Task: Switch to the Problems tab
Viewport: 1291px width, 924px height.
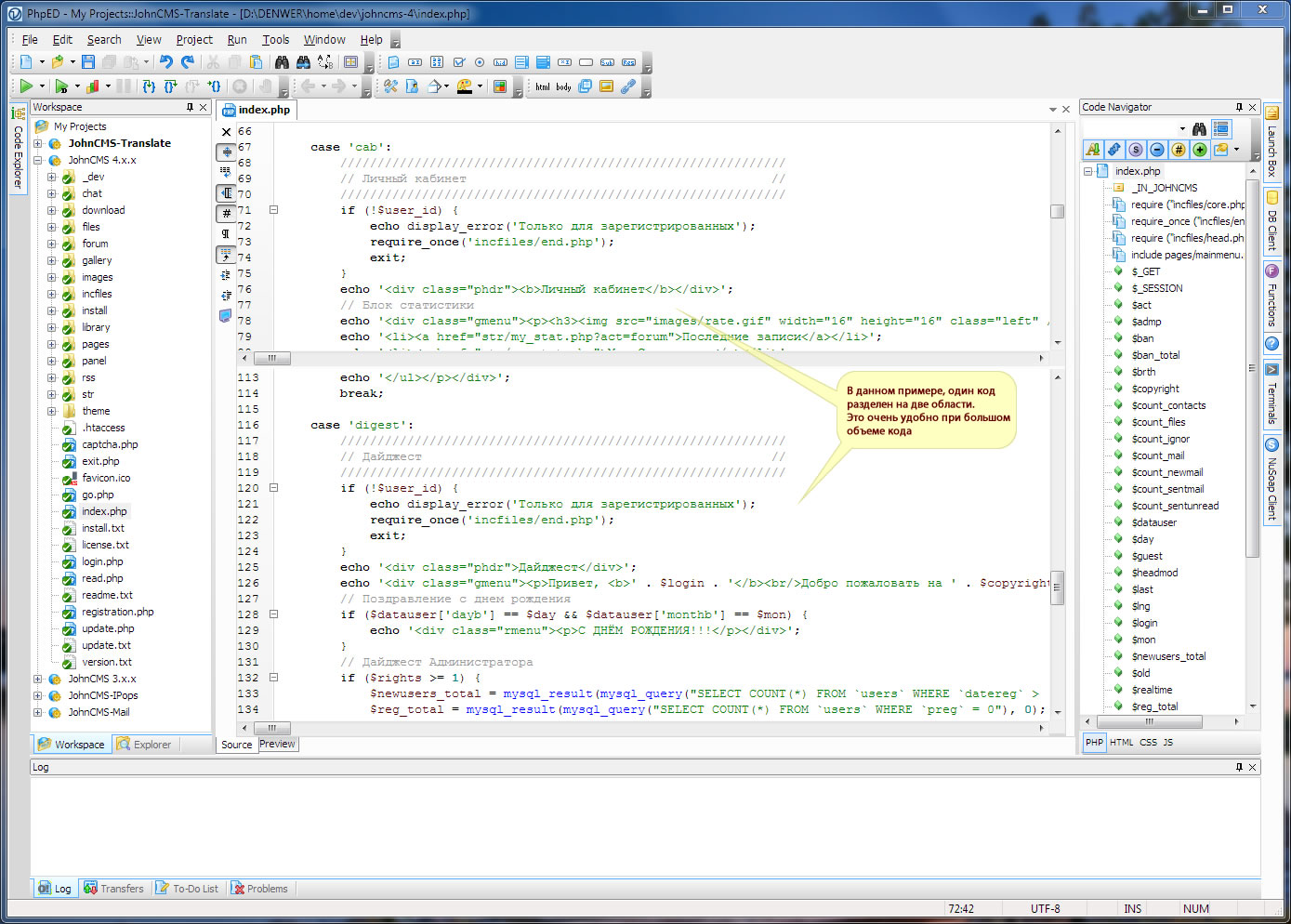Action: 259,889
